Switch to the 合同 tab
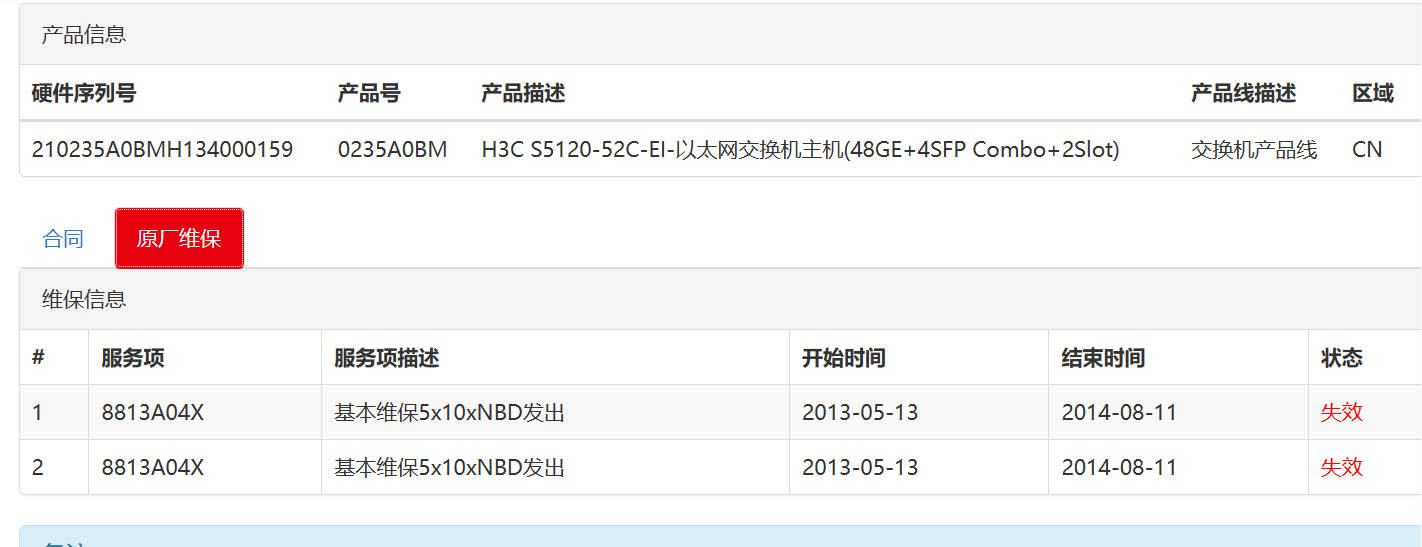 [63, 239]
